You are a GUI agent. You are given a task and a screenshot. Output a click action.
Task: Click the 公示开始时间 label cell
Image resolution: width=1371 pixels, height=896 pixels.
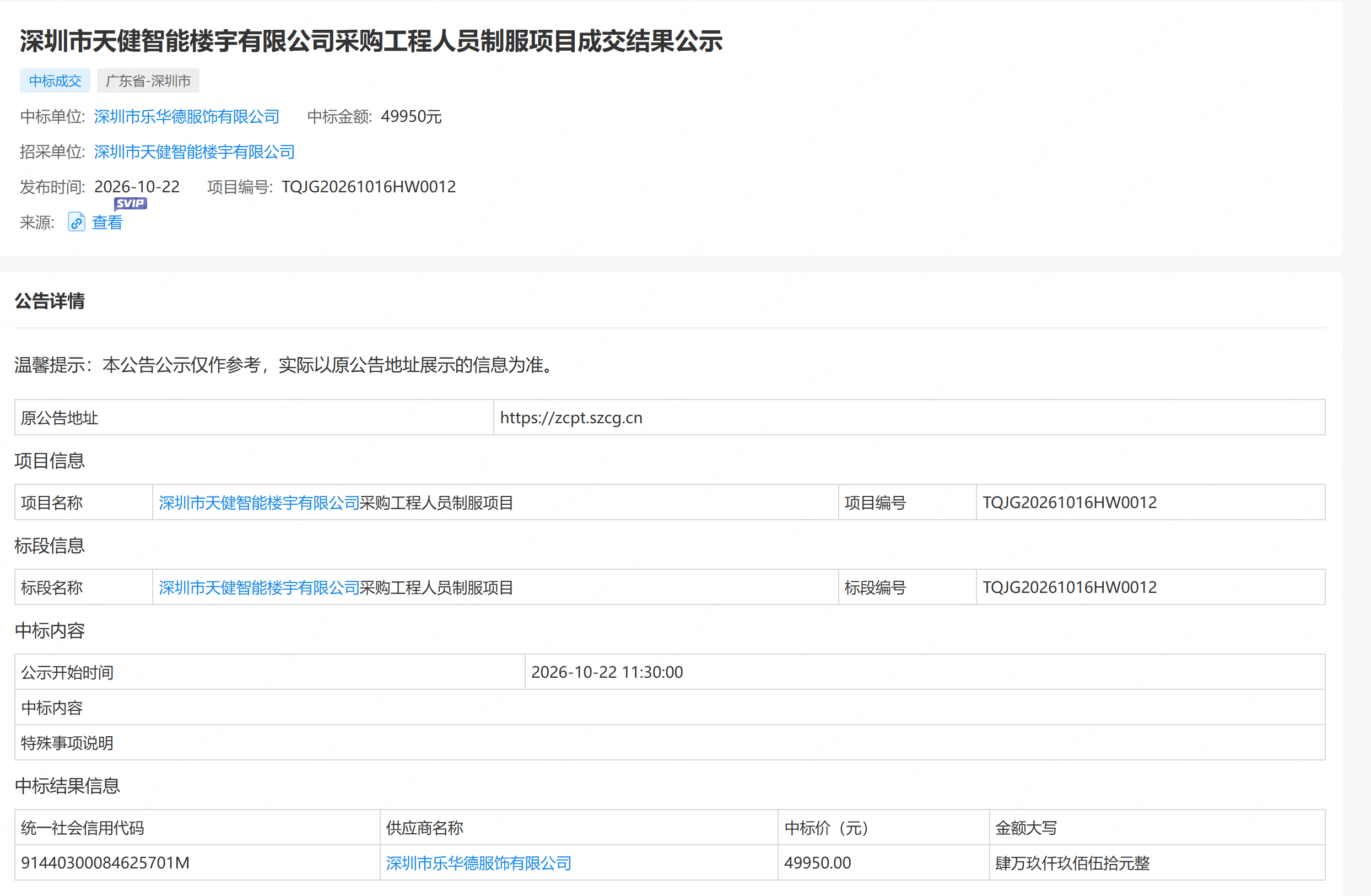[x=269, y=672]
